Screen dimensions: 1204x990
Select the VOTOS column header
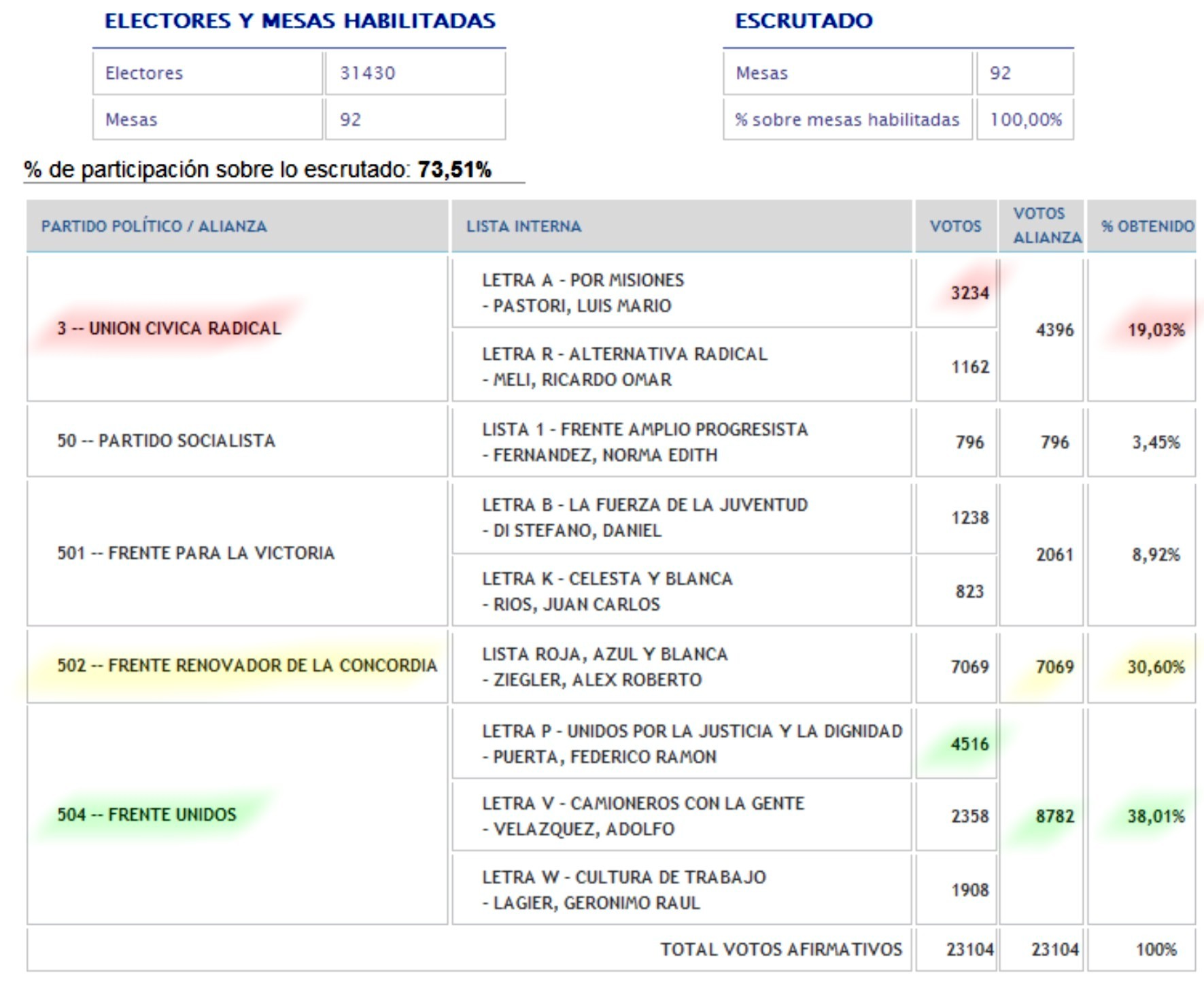point(955,226)
